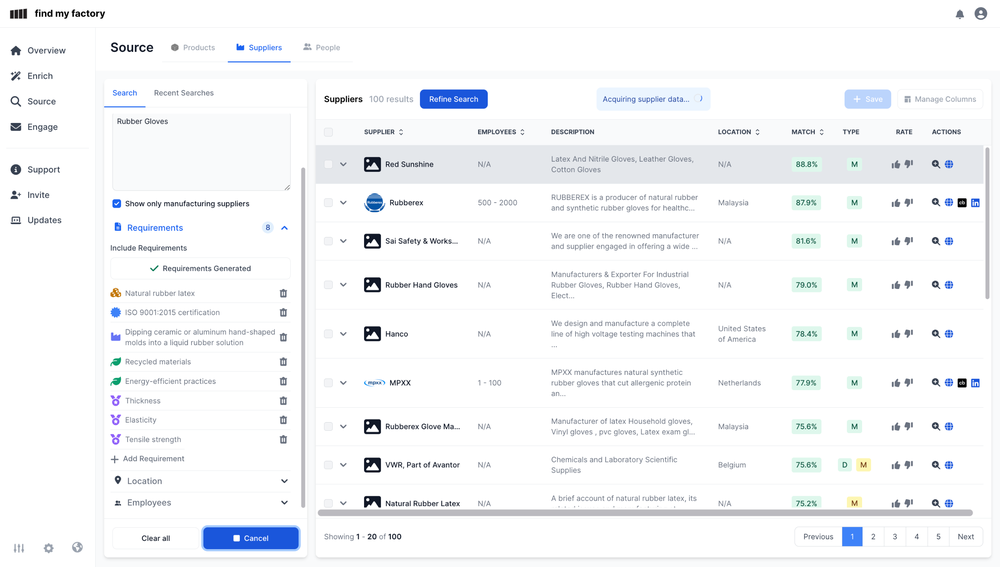
Task: Go to Overview in sidebar
Action: pyautogui.click(x=38, y=50)
